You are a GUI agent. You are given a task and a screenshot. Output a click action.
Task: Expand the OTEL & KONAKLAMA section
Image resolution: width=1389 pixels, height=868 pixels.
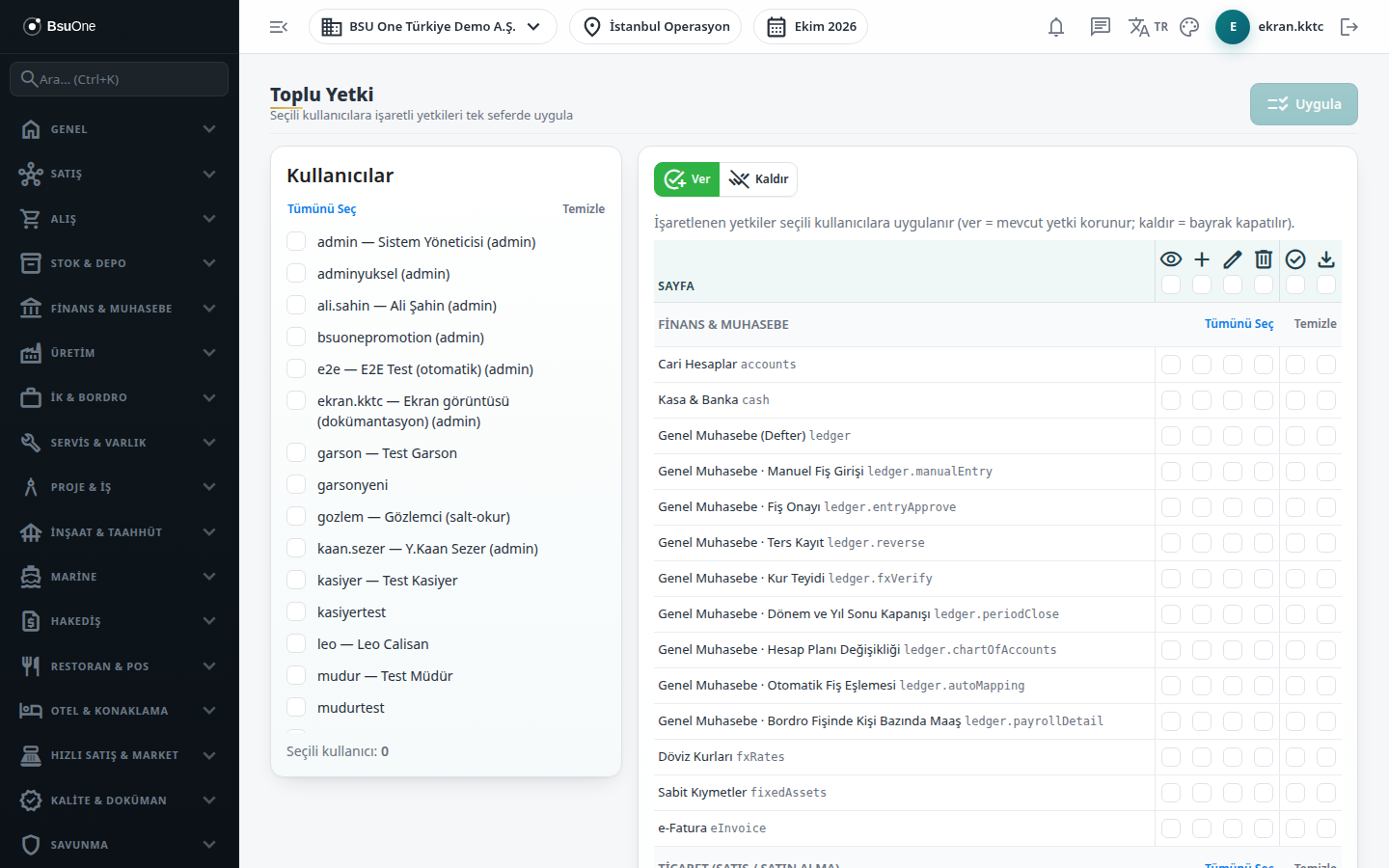pos(120,711)
